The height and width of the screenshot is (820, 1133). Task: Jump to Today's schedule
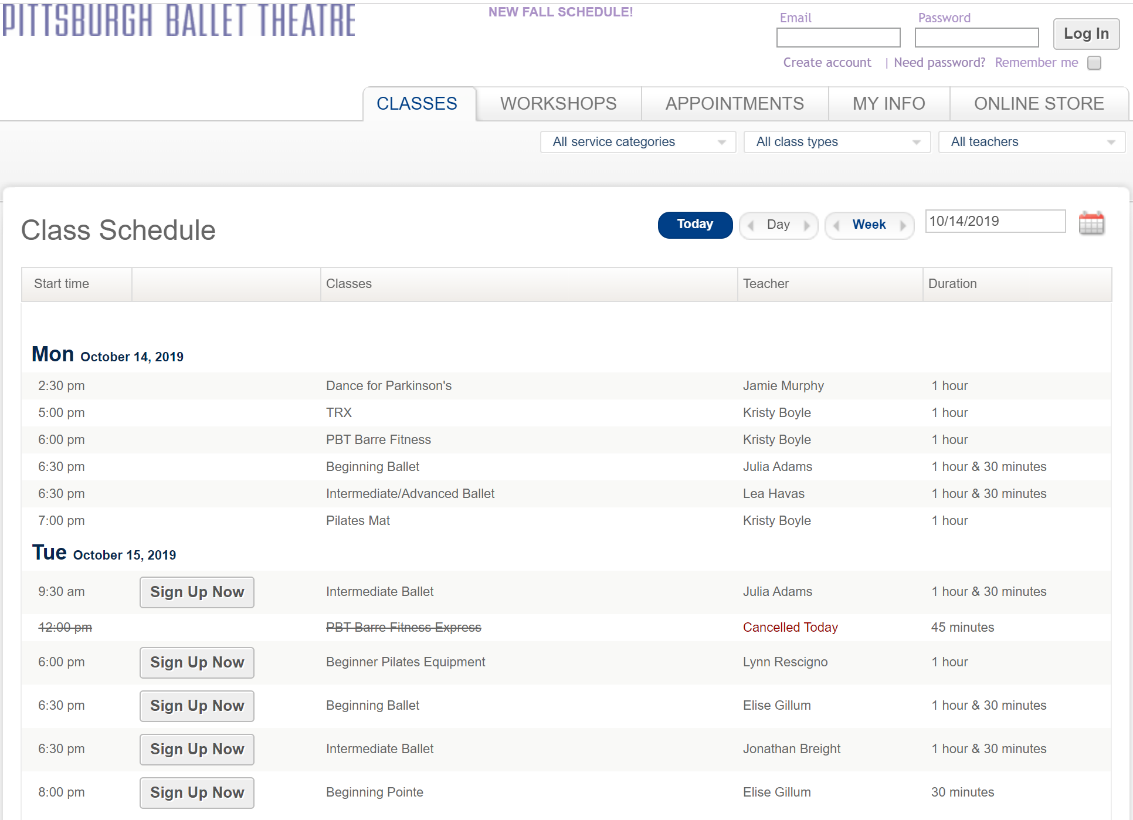point(695,225)
